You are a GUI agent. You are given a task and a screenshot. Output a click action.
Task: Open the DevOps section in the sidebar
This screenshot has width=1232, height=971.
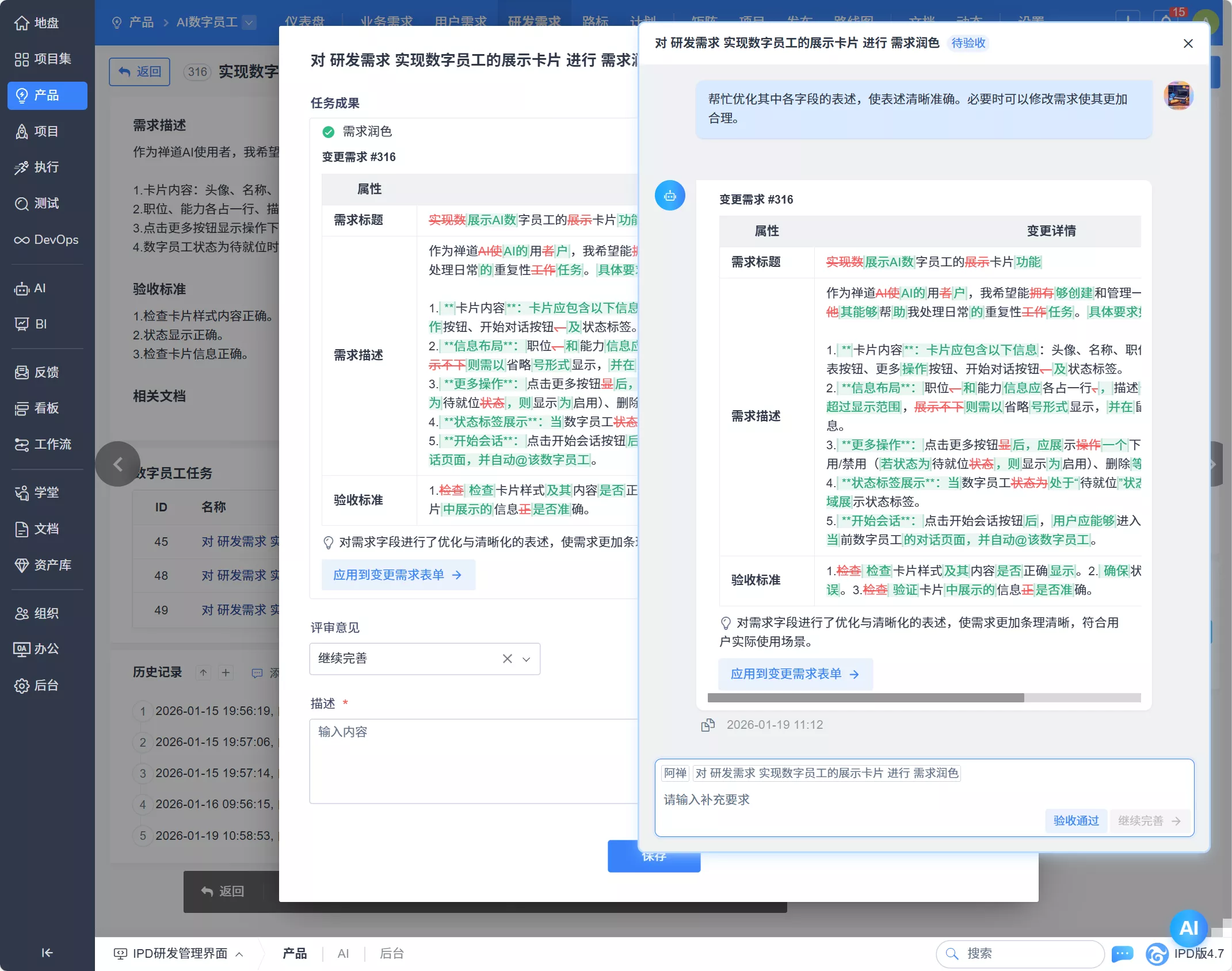pyautogui.click(x=47, y=239)
